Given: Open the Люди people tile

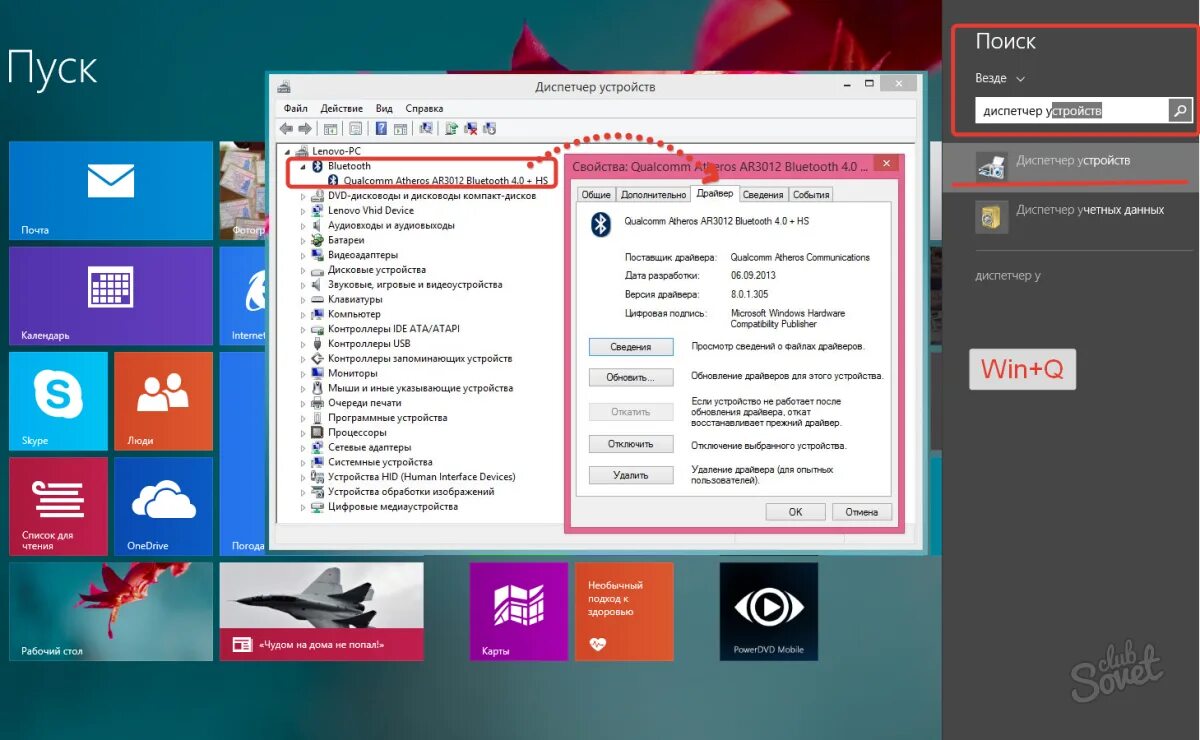Looking at the screenshot, I should pyautogui.click(x=163, y=401).
